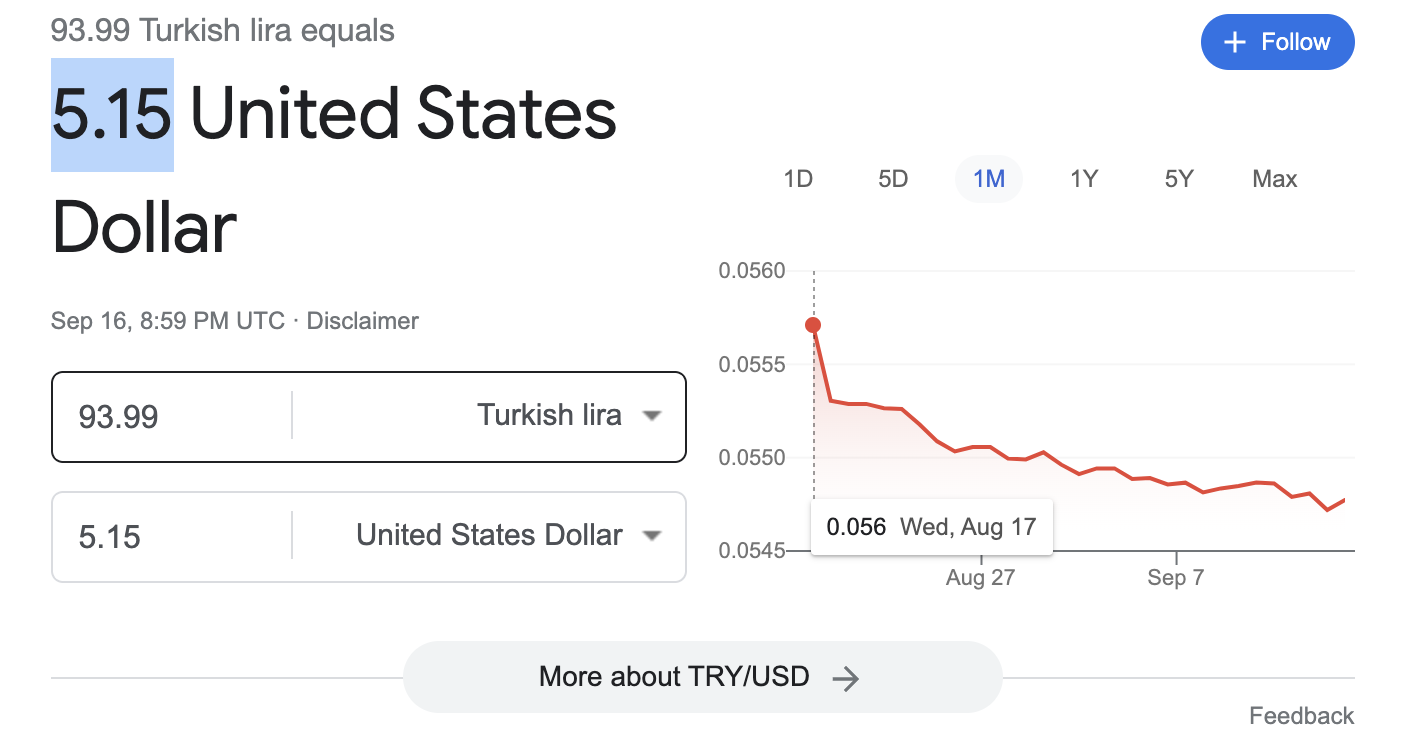Open the United States Dollar currency dropdown

click(x=652, y=536)
